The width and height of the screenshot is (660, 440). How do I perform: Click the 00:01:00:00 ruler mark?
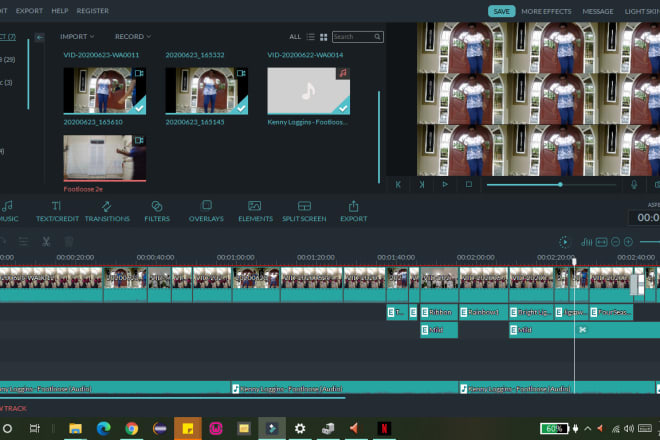pyautogui.click(x=236, y=257)
